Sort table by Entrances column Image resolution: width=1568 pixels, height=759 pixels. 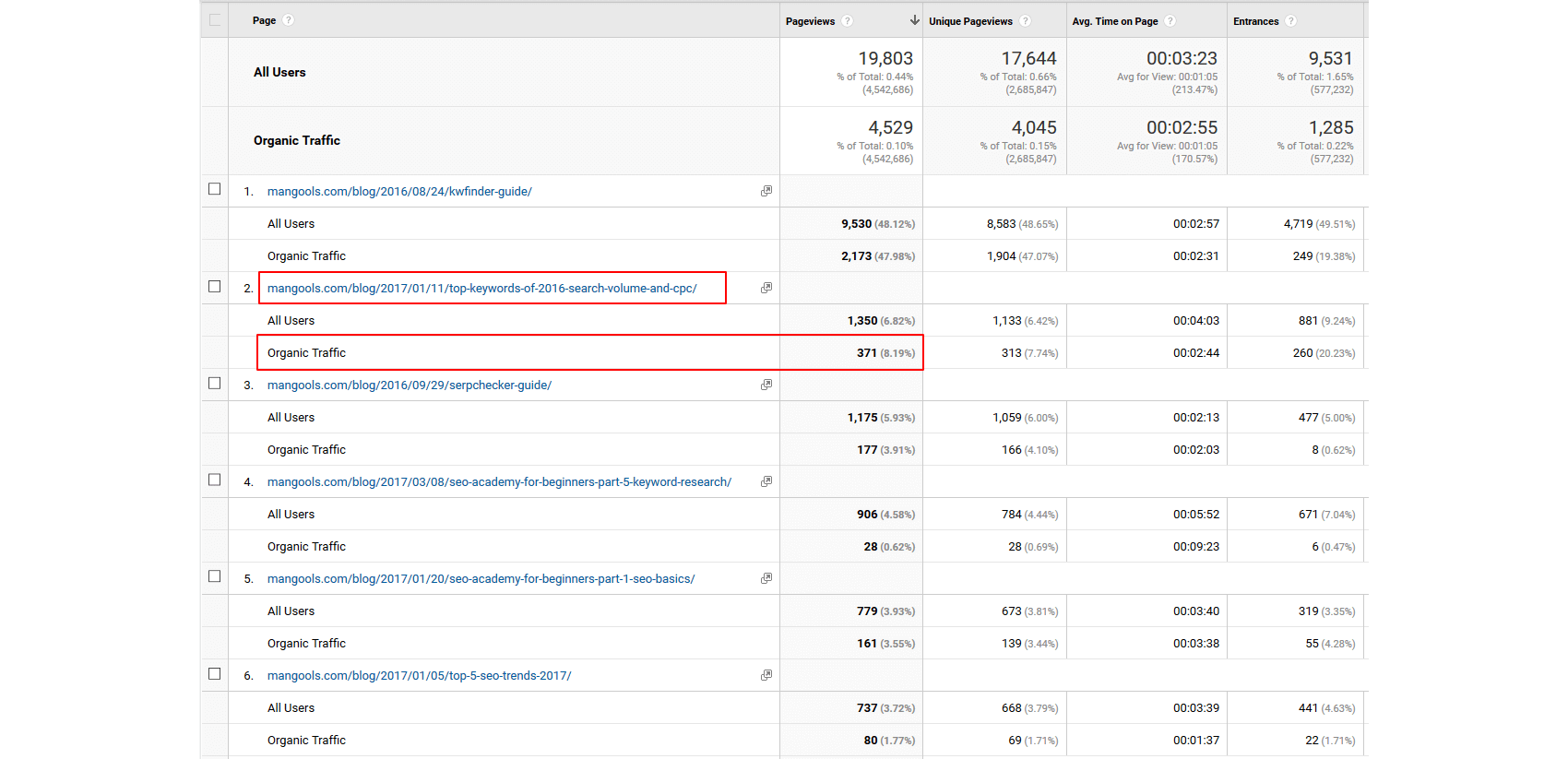click(1255, 21)
